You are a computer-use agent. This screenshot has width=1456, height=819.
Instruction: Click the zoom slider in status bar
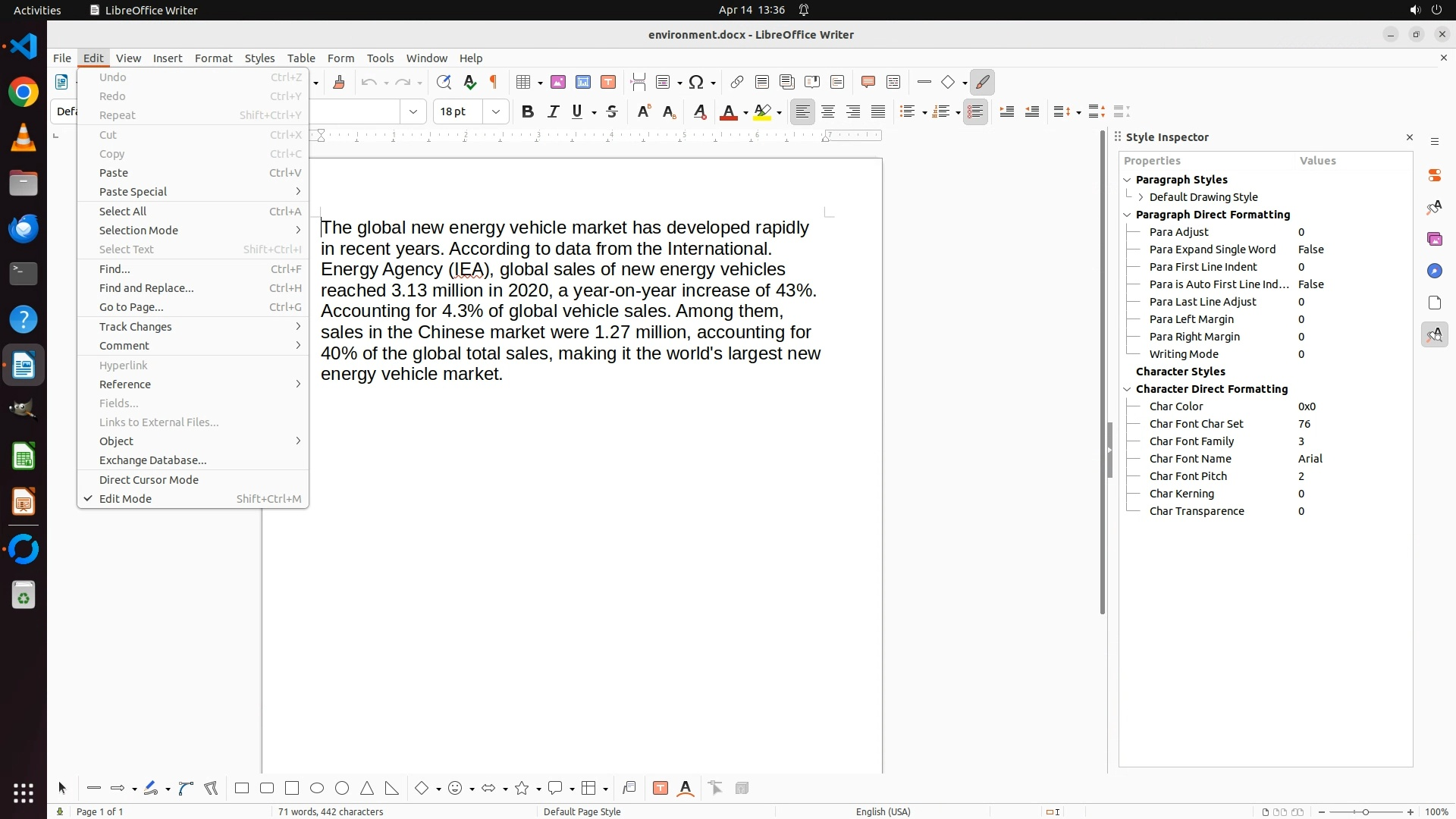(x=1366, y=811)
